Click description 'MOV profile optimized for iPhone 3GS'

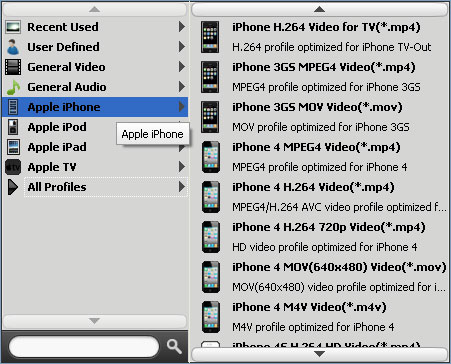pos(321,127)
